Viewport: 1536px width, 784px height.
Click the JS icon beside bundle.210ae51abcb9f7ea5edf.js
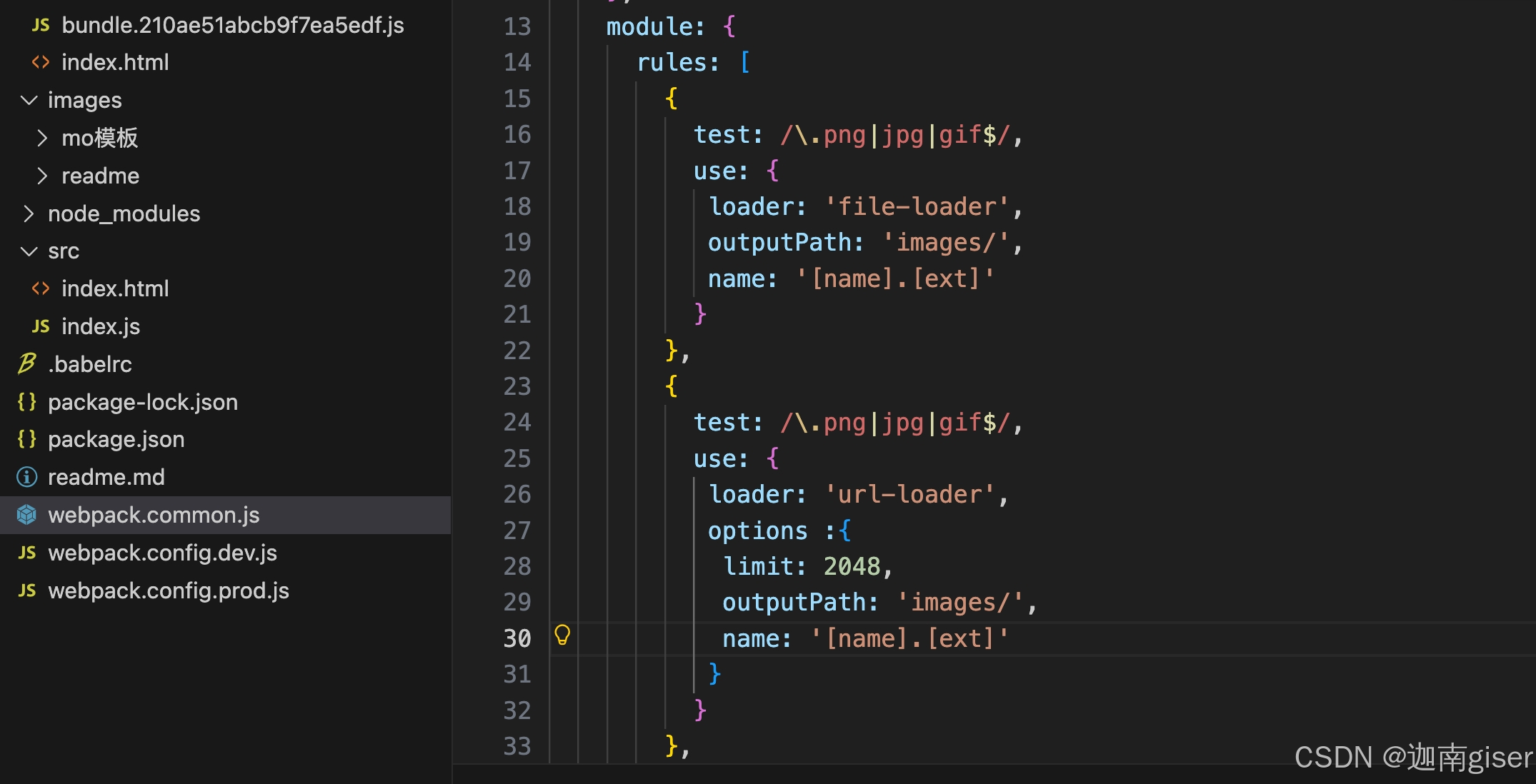point(41,26)
